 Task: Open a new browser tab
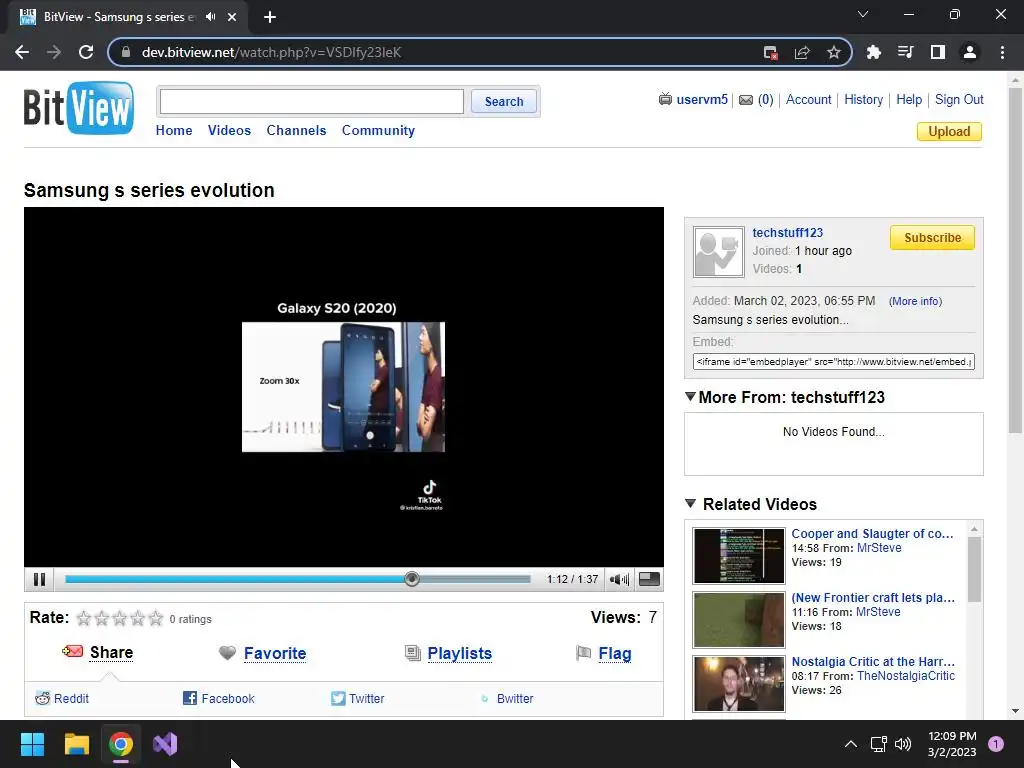tap(270, 17)
